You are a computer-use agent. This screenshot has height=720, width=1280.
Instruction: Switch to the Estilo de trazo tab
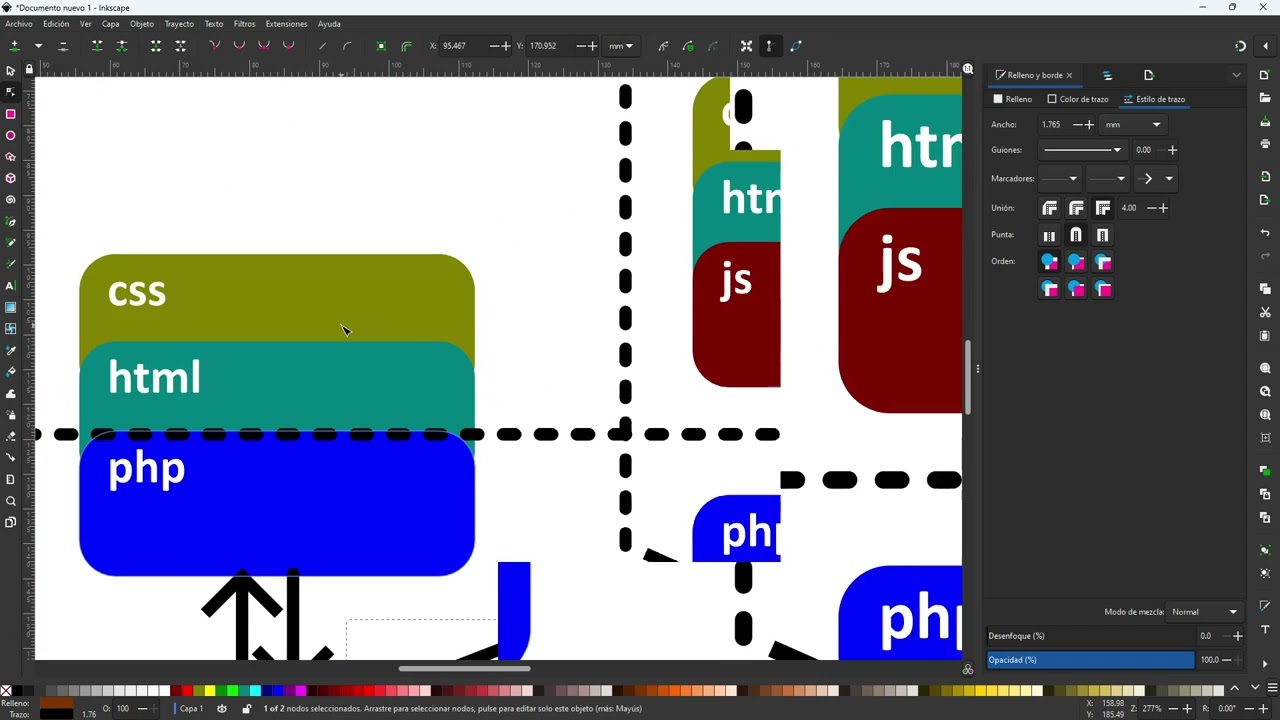pos(1154,99)
